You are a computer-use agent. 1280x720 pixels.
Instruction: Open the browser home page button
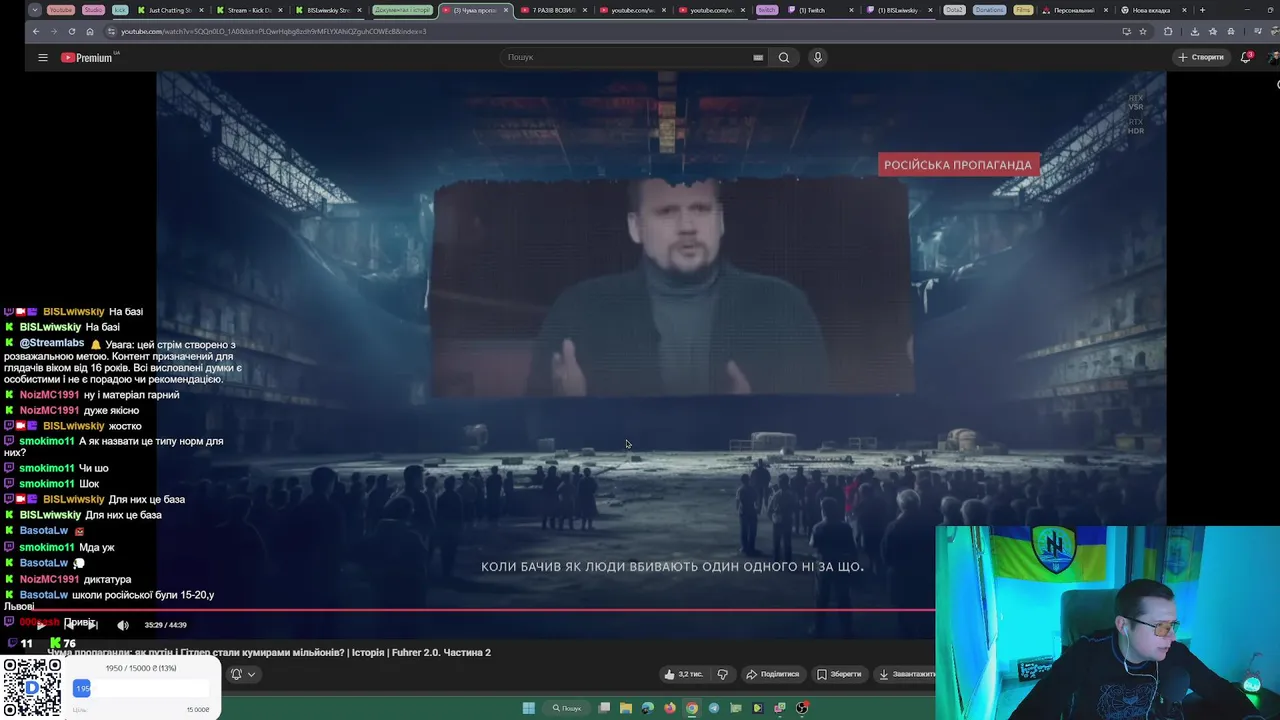click(89, 31)
